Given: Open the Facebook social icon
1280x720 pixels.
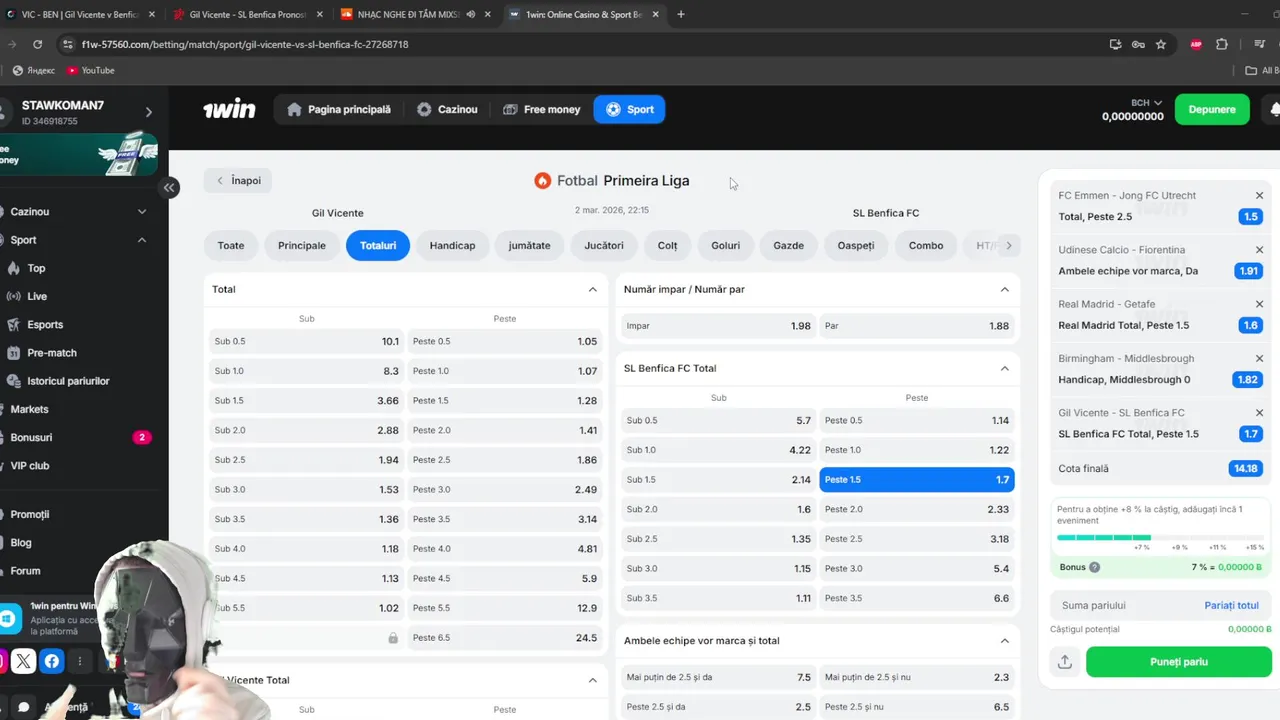Looking at the screenshot, I should (52, 661).
